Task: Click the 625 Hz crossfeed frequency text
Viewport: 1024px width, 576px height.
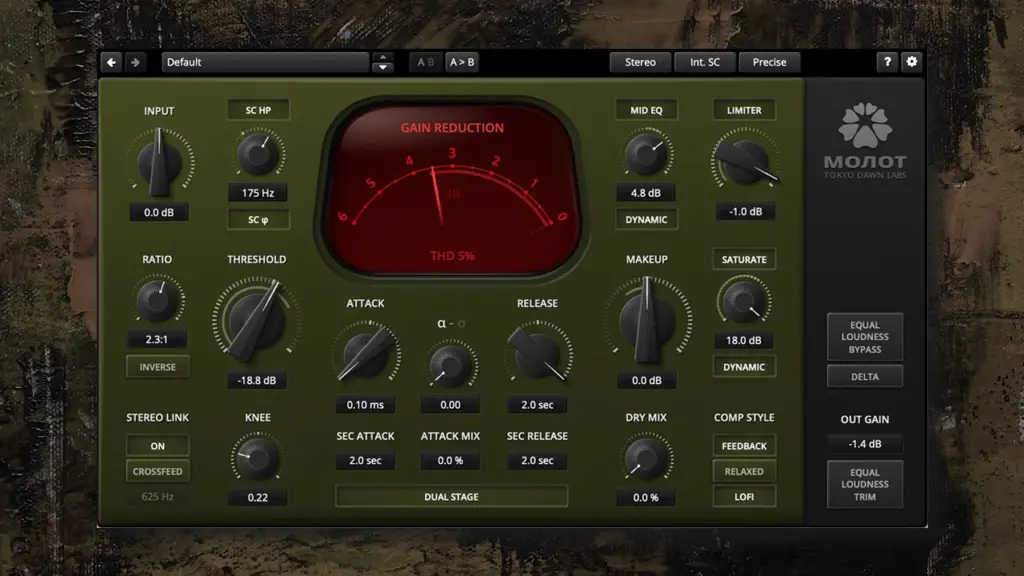Action: [x=157, y=497]
